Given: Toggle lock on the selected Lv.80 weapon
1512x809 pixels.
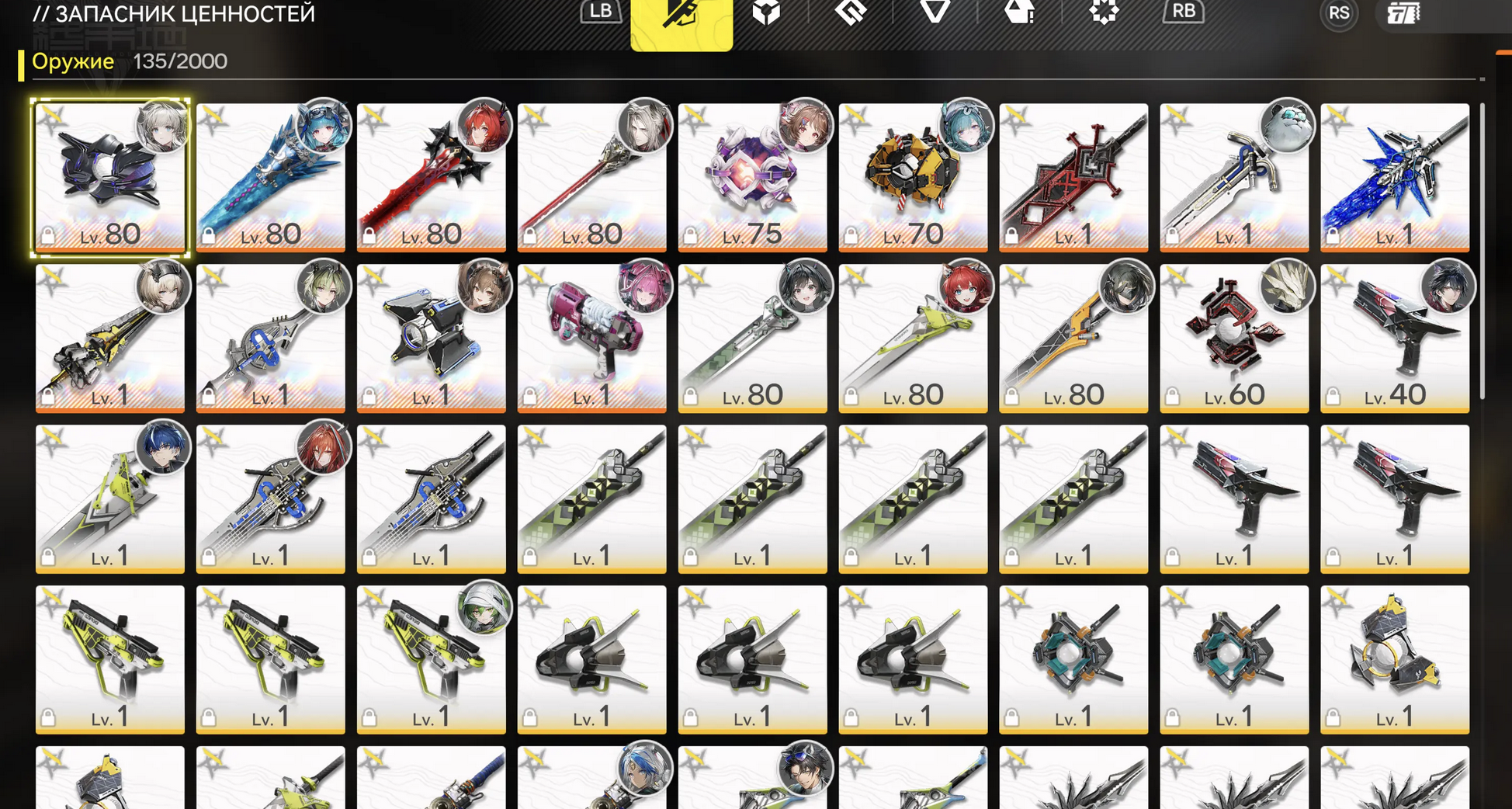Looking at the screenshot, I should pyautogui.click(x=48, y=235).
